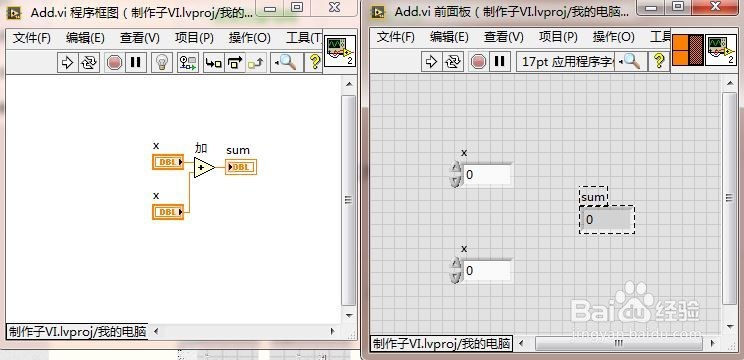Click front panel scroll right arrow
This screenshot has width=744, height=360.
pyautogui.click(x=713, y=343)
